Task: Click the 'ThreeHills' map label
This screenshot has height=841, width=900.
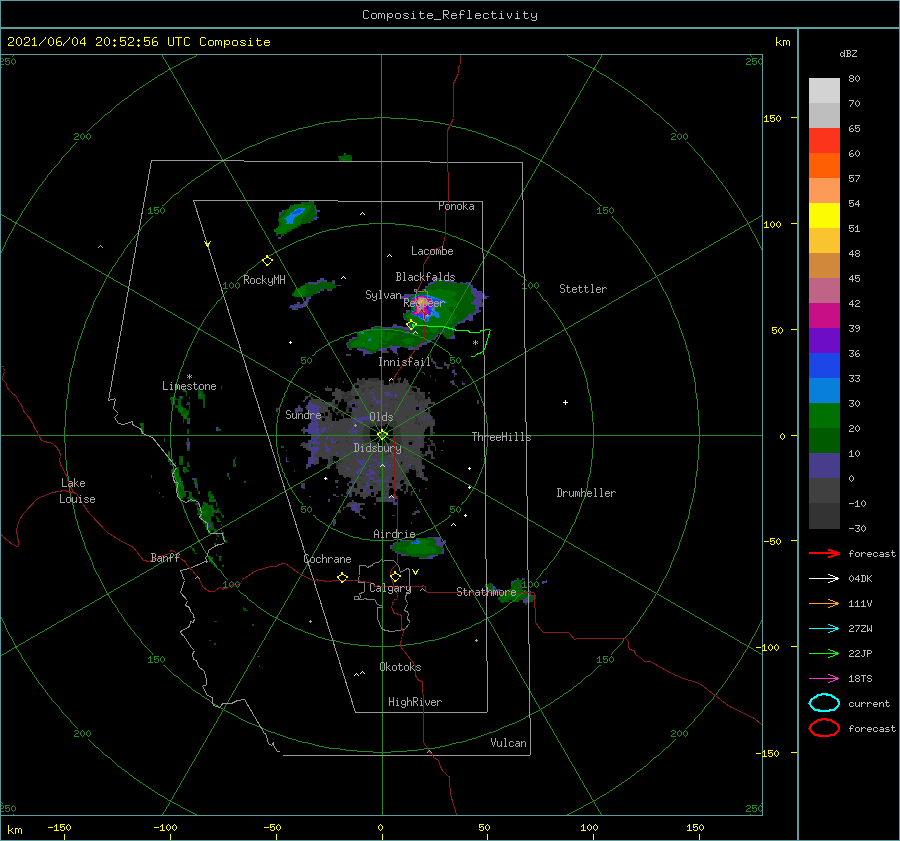Action: (501, 437)
